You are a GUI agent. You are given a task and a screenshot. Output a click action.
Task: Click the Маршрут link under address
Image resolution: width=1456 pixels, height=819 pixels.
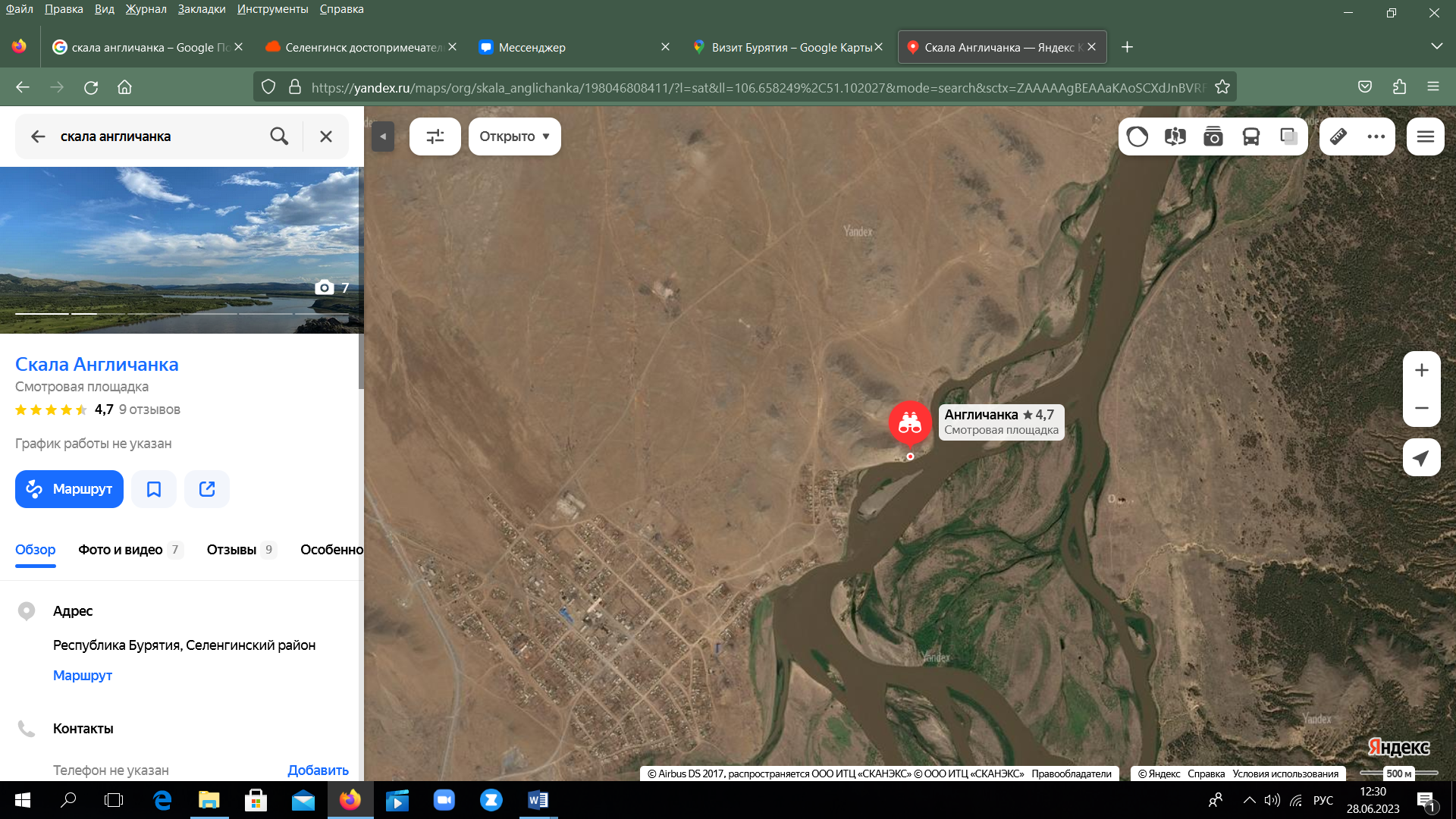83,675
